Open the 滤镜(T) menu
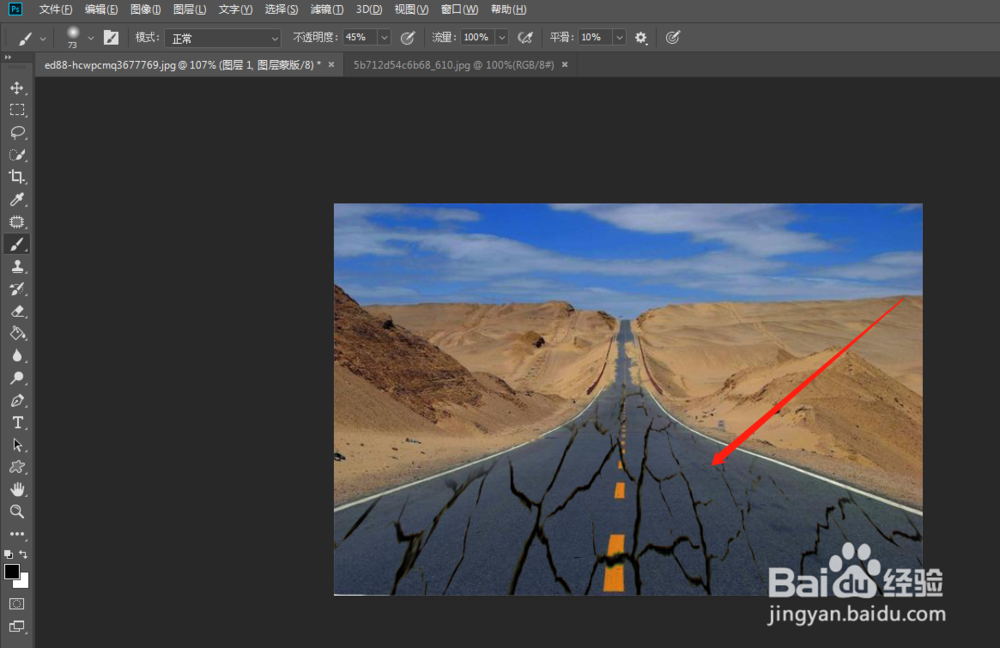1000x648 pixels. point(327,10)
